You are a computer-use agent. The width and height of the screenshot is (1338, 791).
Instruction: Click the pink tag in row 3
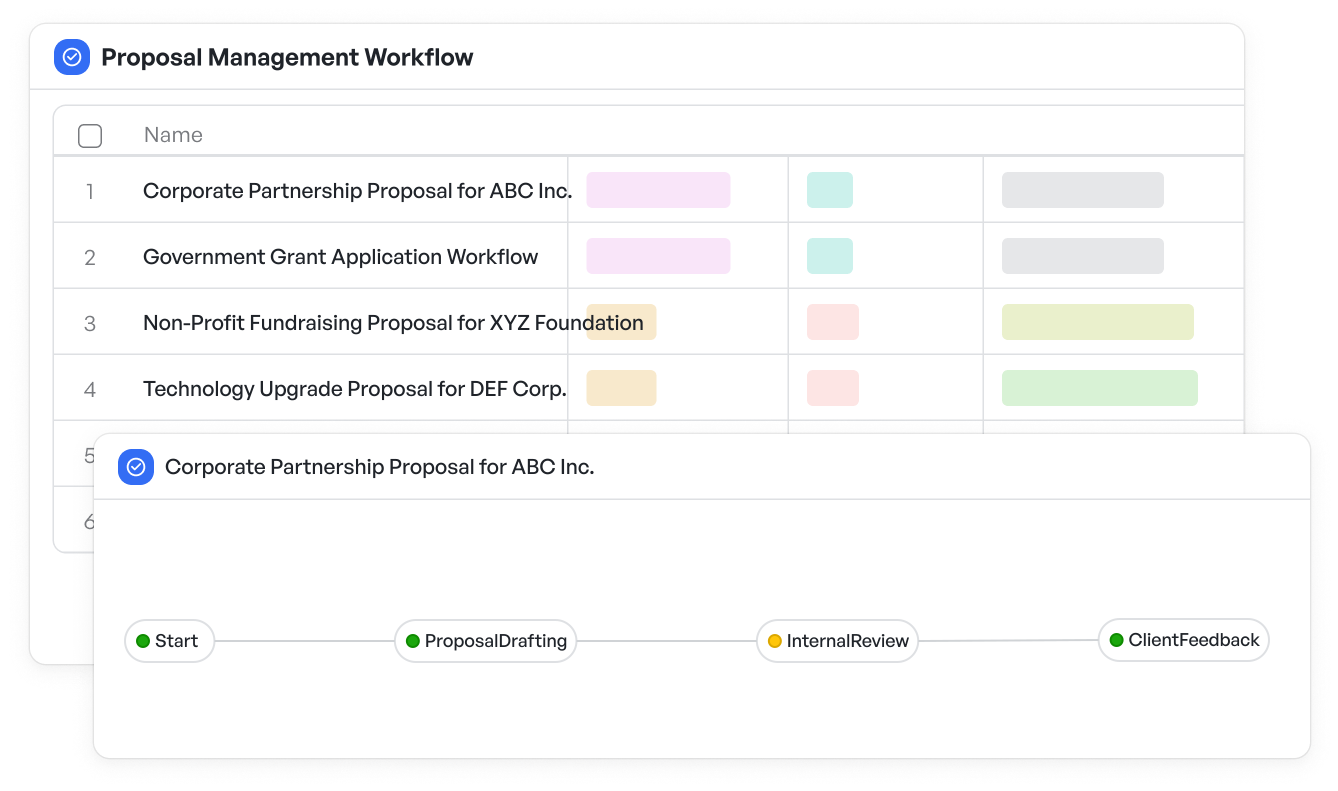(833, 322)
